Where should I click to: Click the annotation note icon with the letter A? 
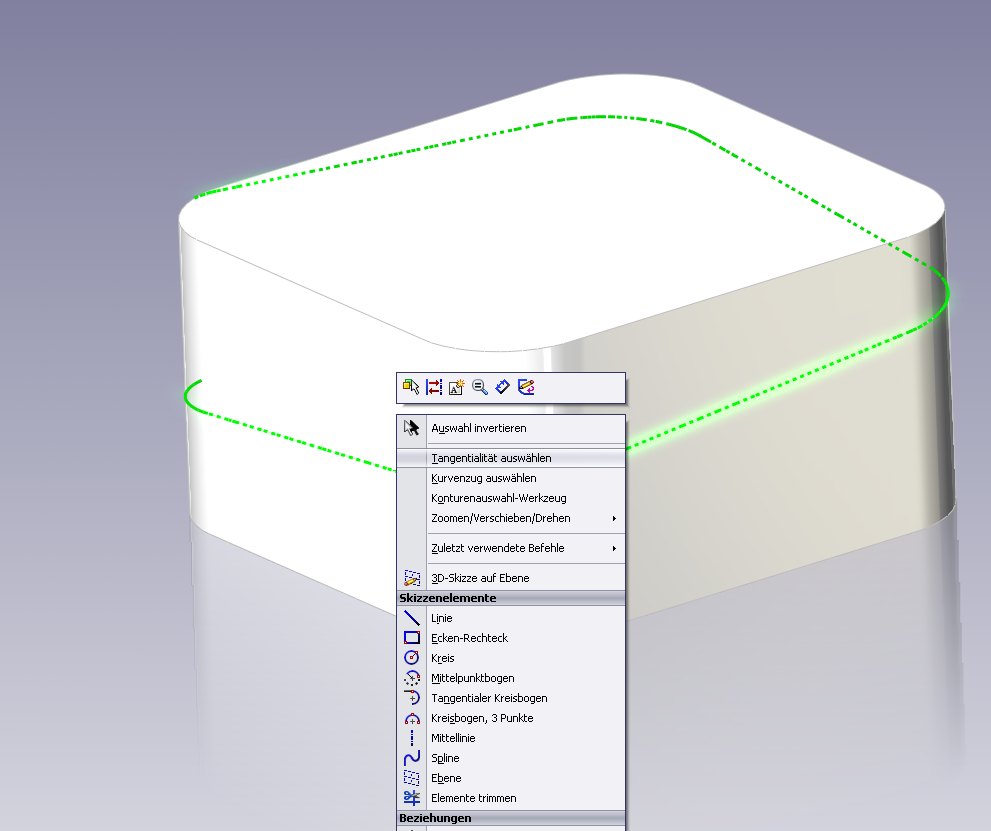pos(456,387)
